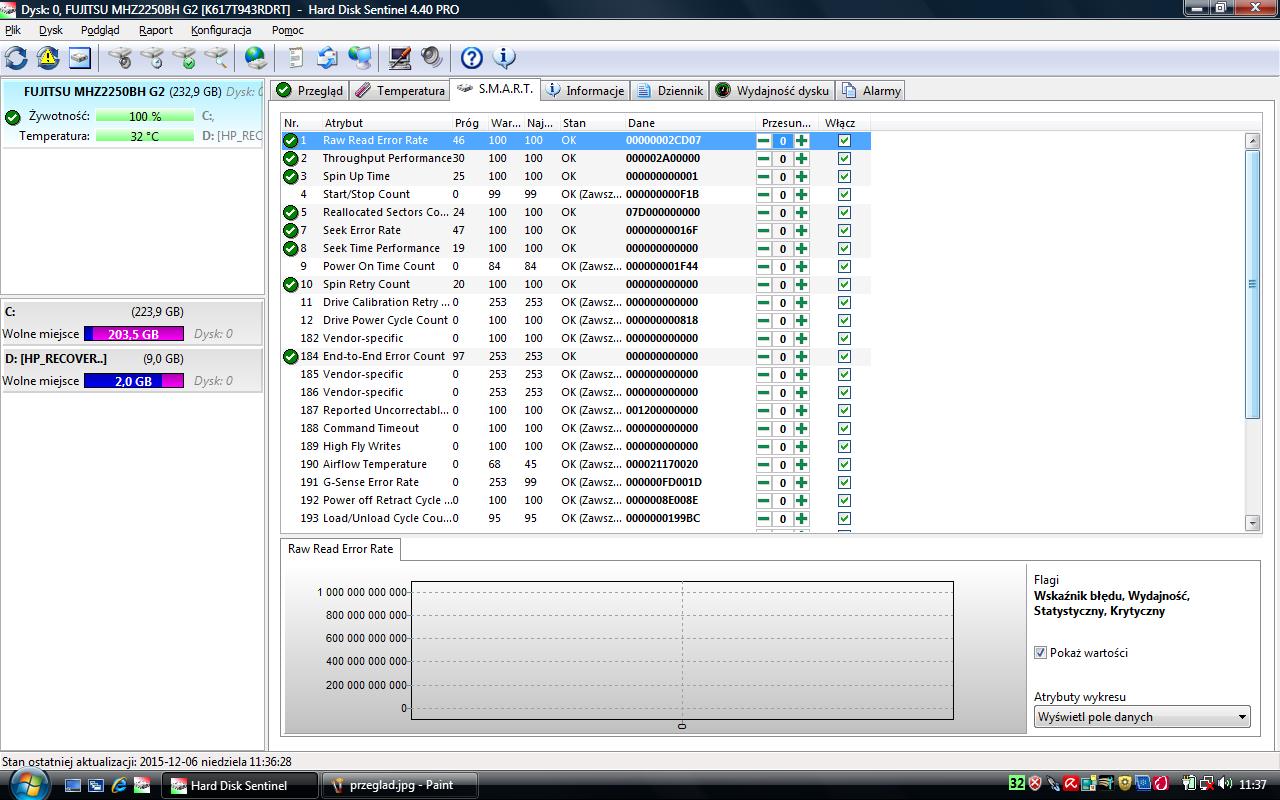Viewport: 1280px width, 800px height.
Task: Switch to the Przegląd tab
Action: pos(309,91)
